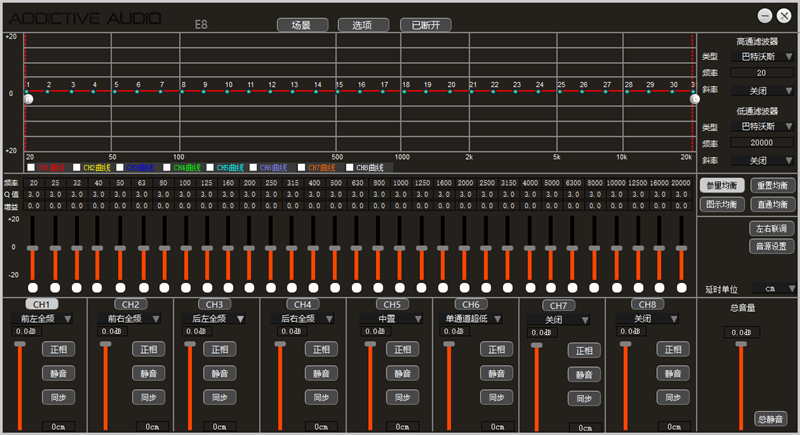This screenshot has height=435, width=800.
Task: Click the 重置均衡 button
Action: click(x=773, y=185)
